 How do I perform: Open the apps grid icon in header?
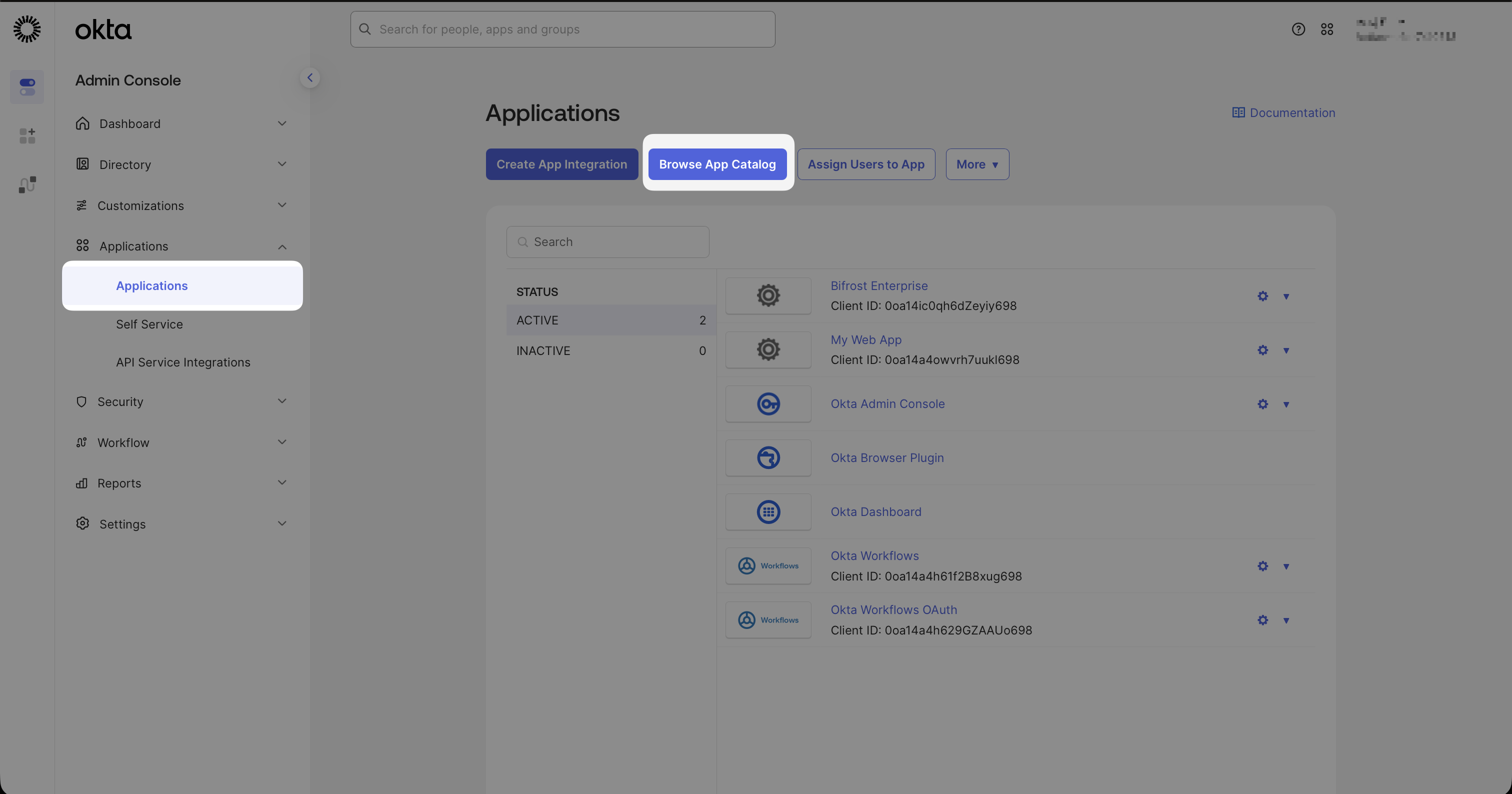coord(1327,29)
